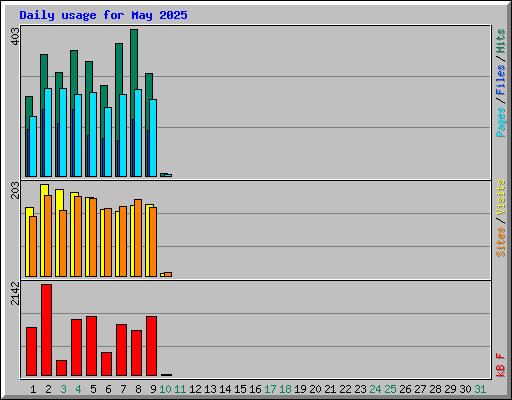The height and width of the screenshot is (400, 512).
Task: Click green day 10 on the x-axis
Action: [x=165, y=389]
